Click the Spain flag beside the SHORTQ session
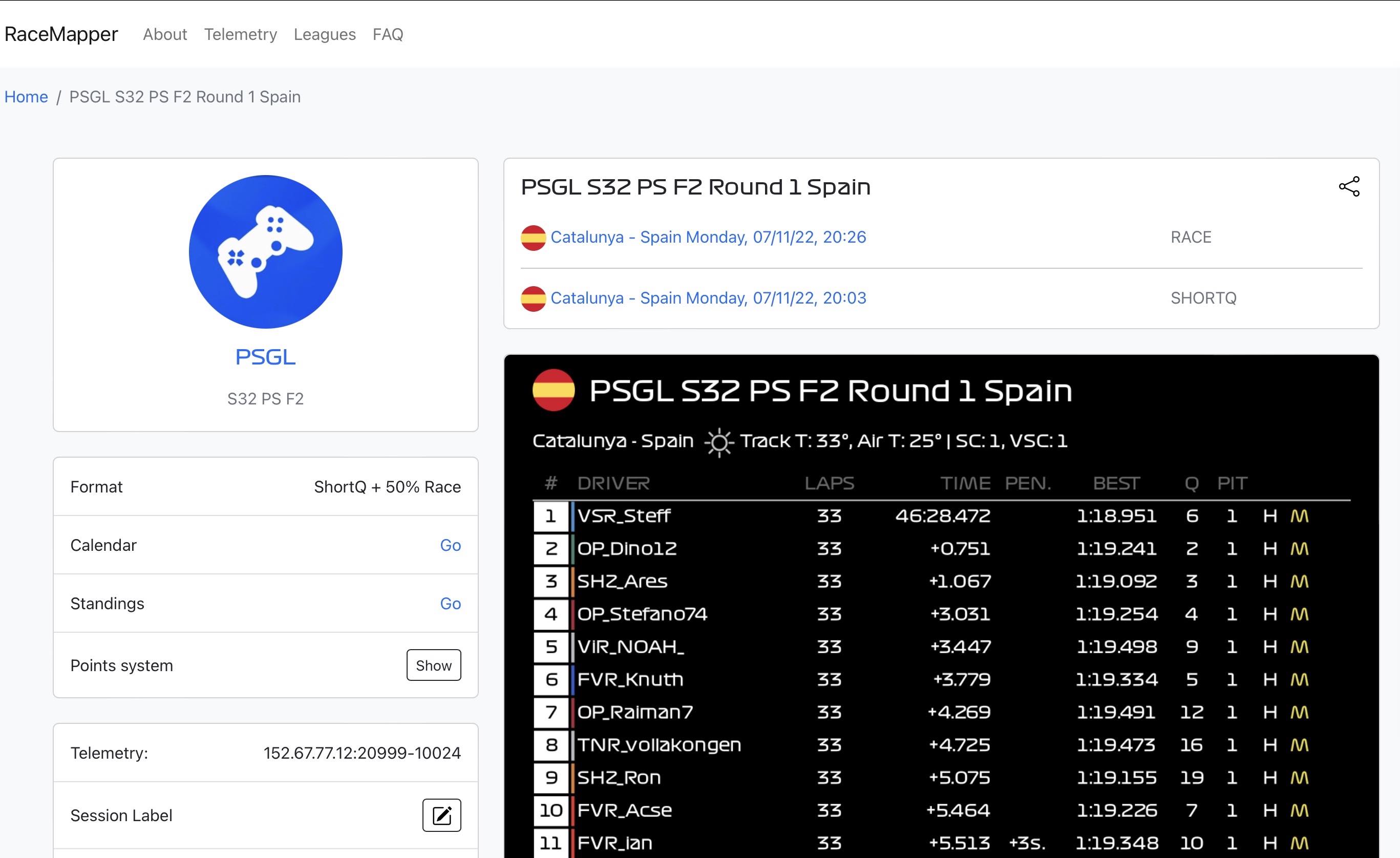 click(533, 298)
